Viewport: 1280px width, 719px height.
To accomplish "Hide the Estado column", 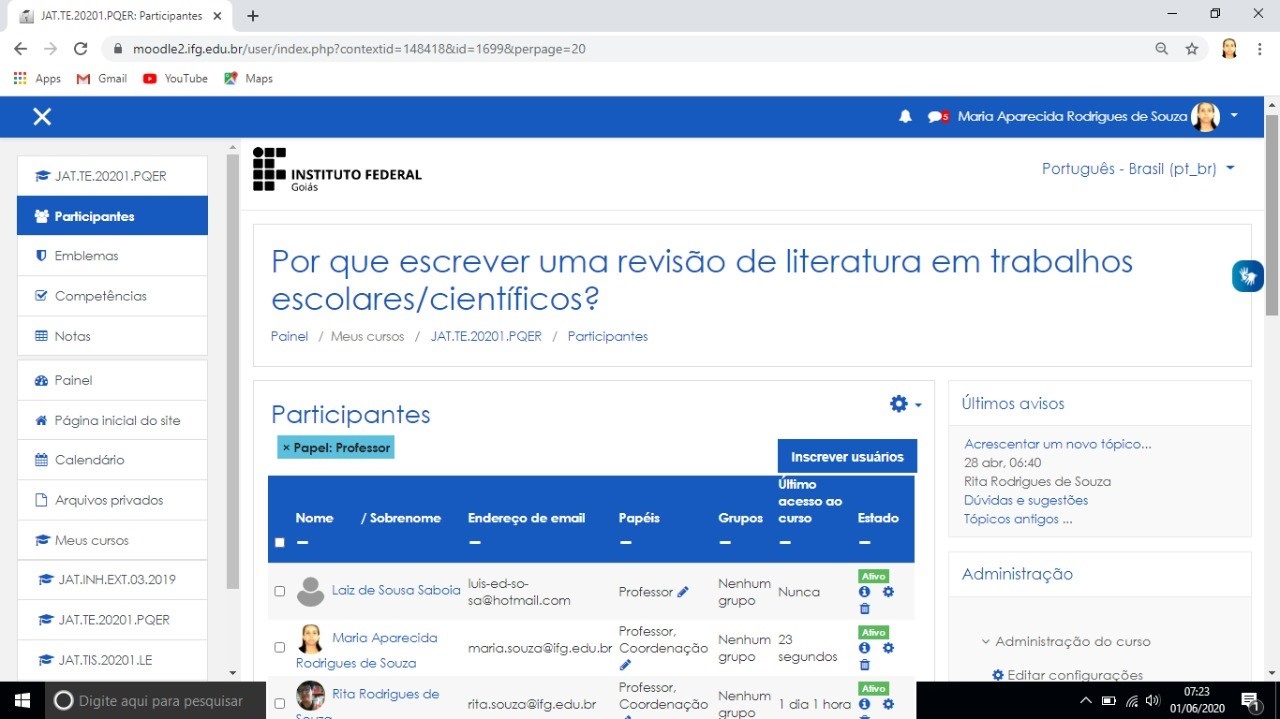I will (x=864, y=542).
